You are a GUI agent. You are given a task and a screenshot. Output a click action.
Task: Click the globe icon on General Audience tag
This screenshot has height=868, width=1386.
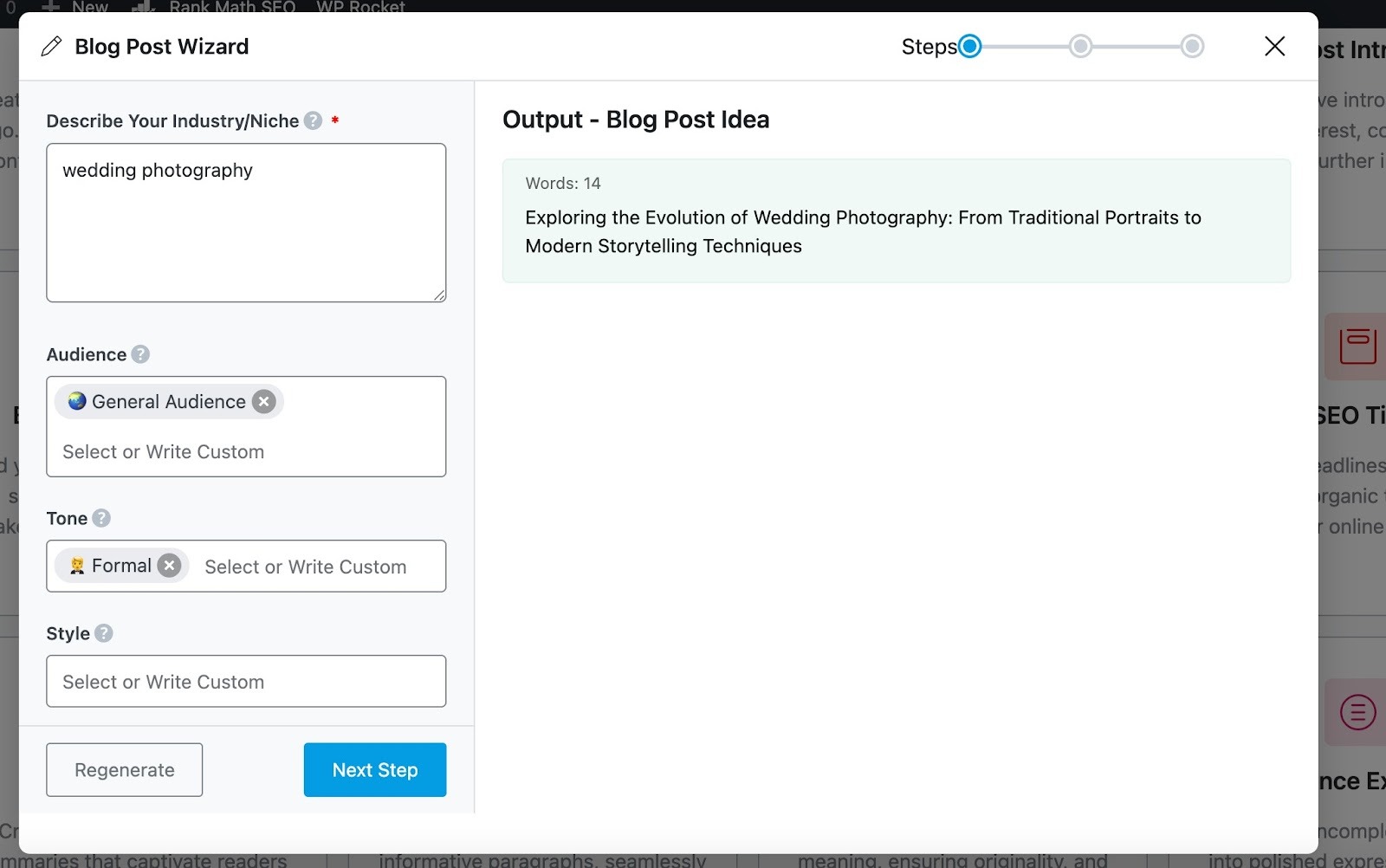click(75, 401)
